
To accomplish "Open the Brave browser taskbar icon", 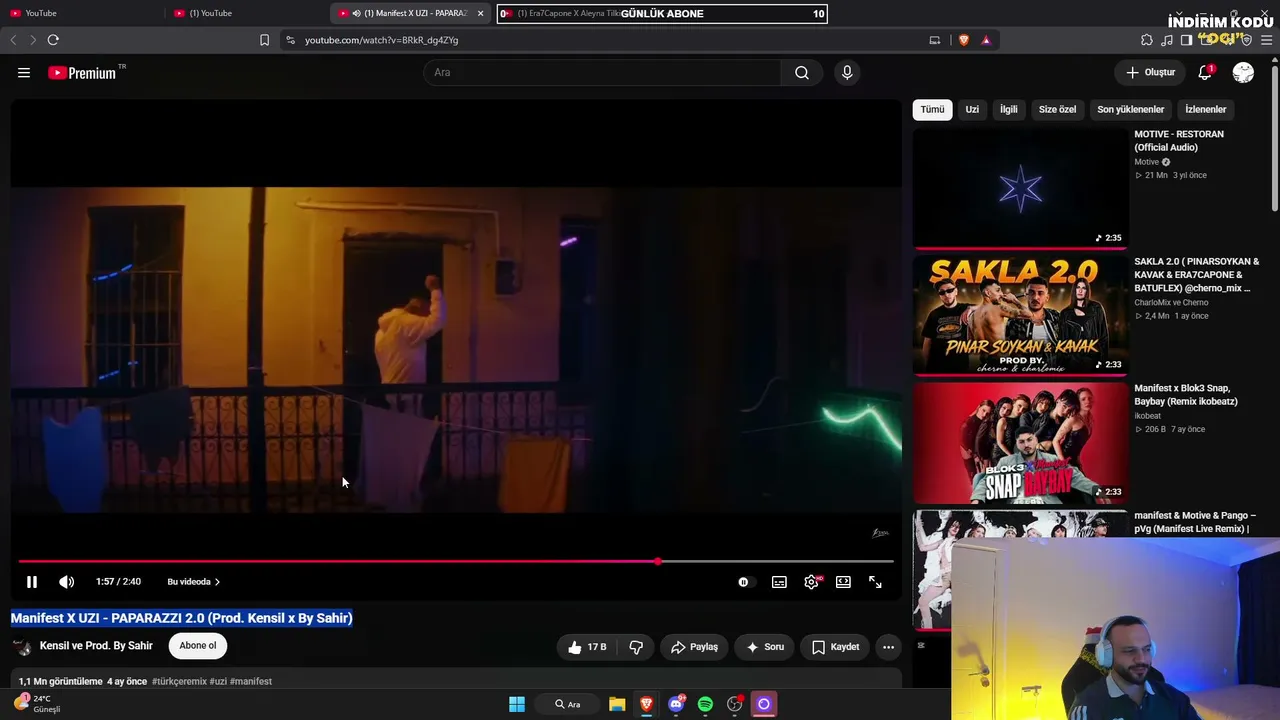I will click(x=646, y=704).
